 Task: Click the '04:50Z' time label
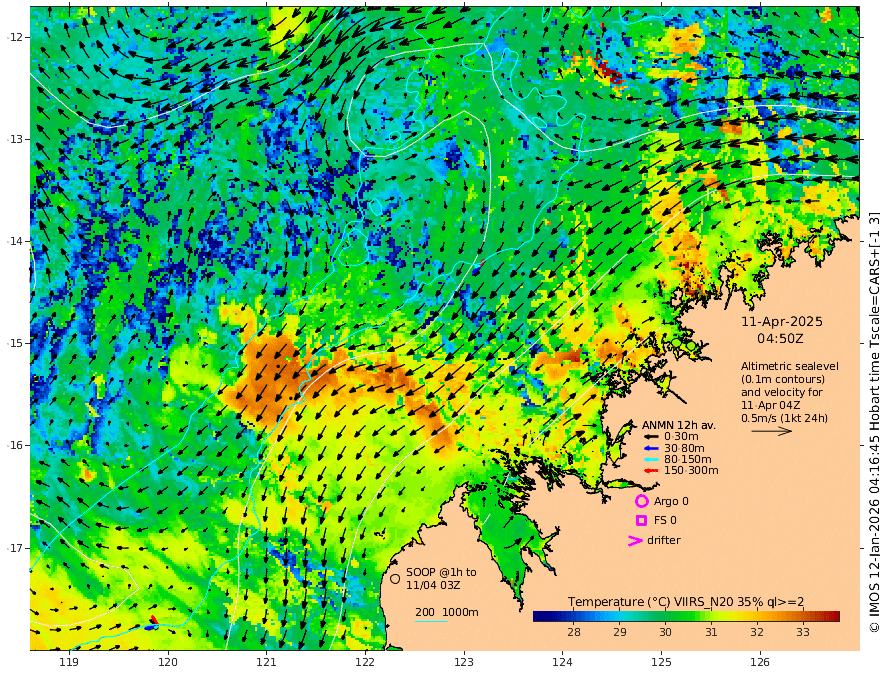point(780,339)
